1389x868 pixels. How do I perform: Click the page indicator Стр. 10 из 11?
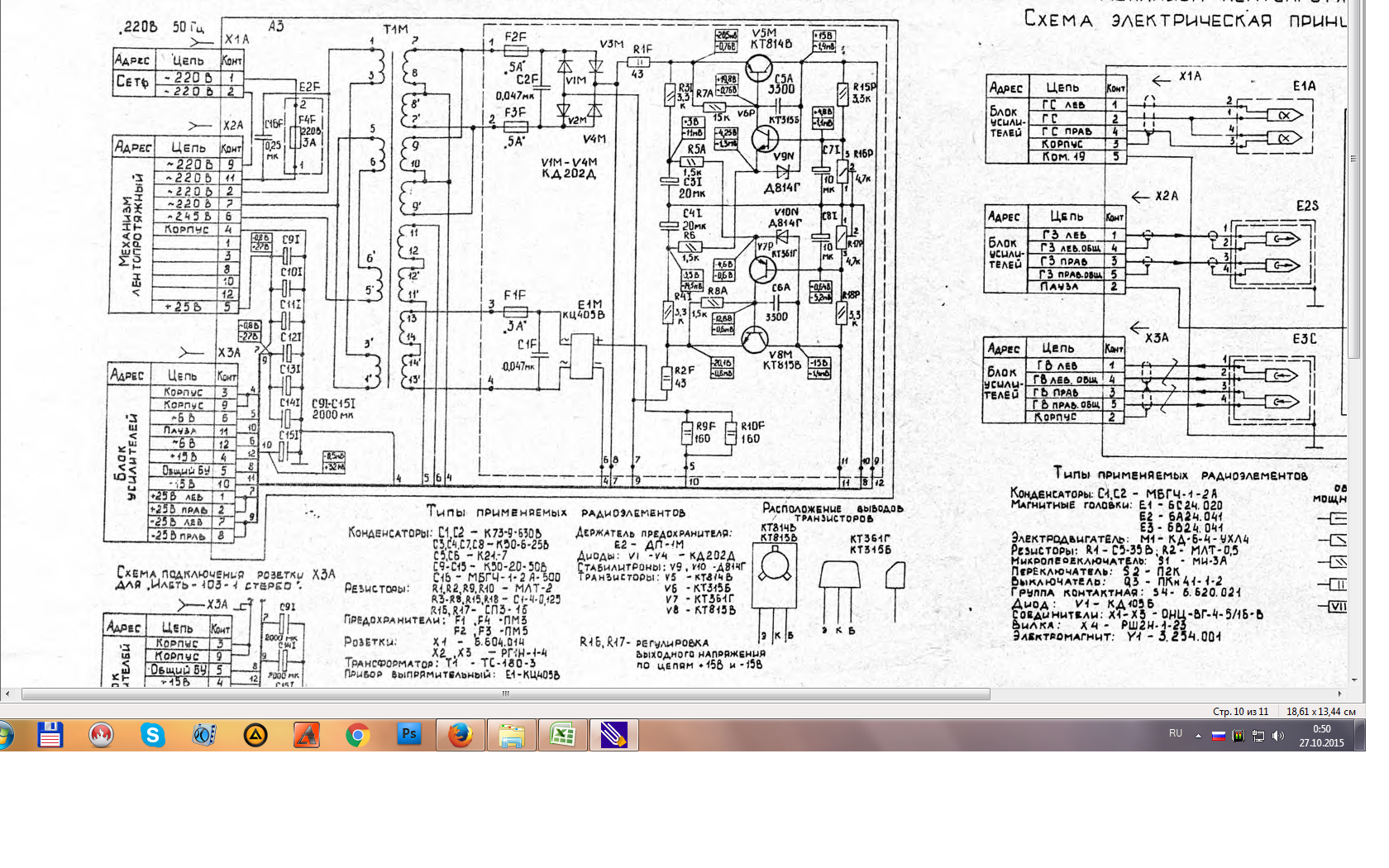click(1240, 711)
